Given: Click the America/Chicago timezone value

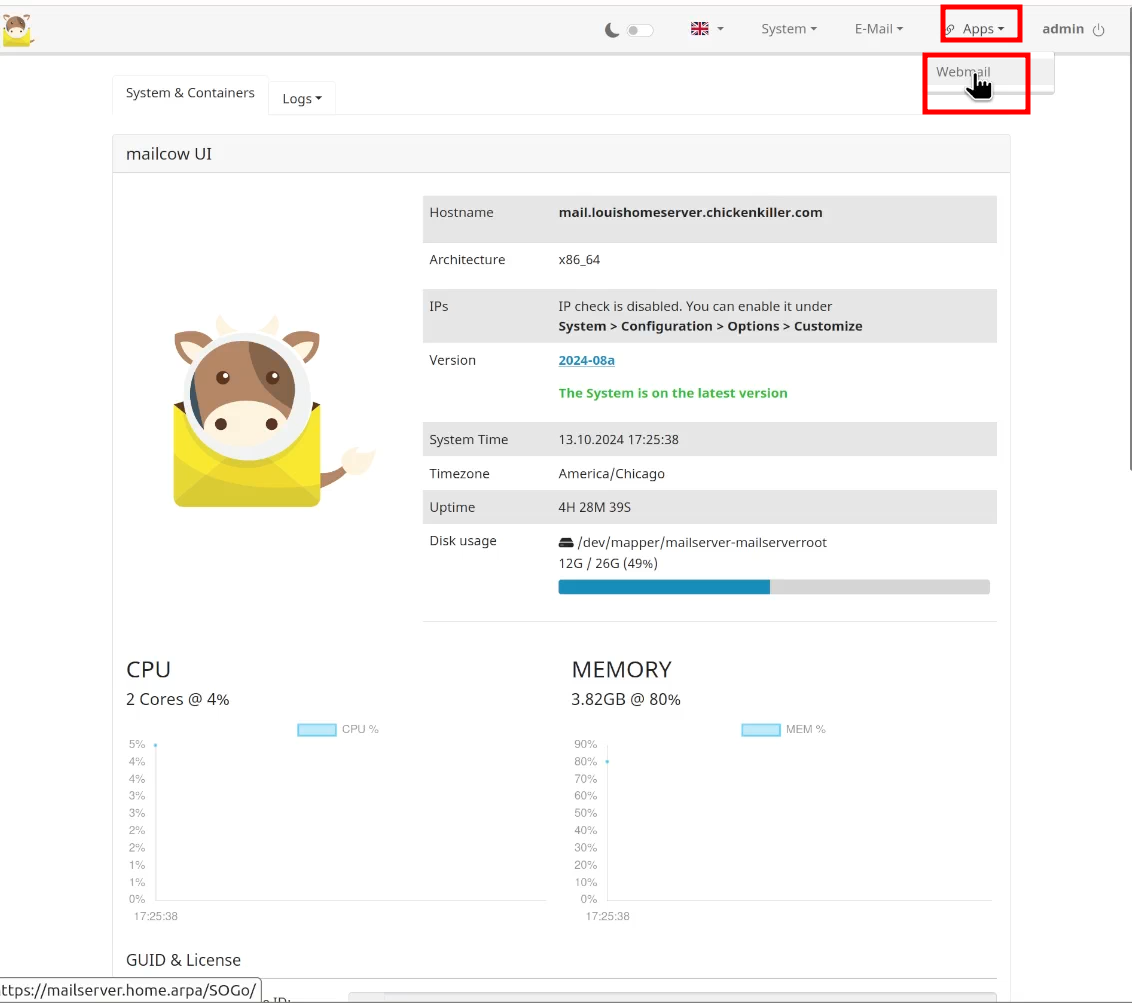Looking at the screenshot, I should tap(611, 474).
